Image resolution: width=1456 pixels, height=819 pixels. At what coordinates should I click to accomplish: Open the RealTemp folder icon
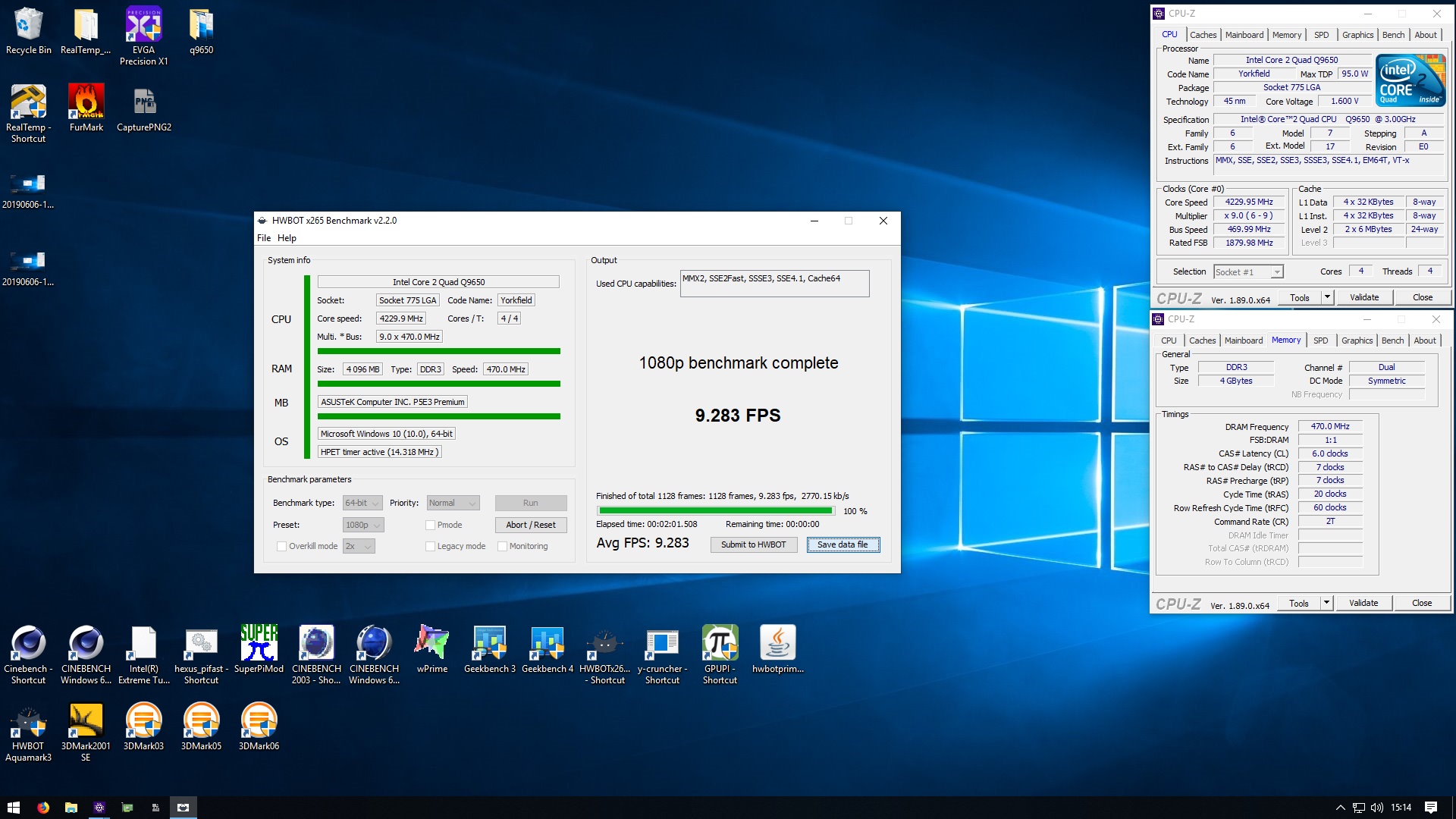click(x=86, y=32)
